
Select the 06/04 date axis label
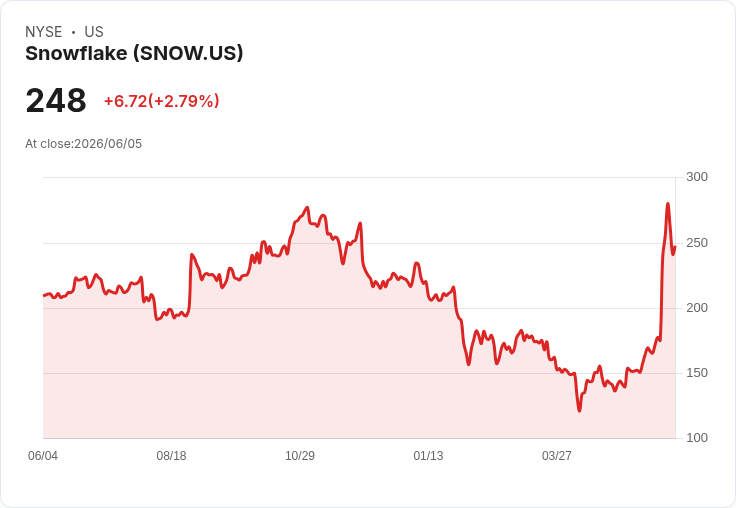pyautogui.click(x=43, y=455)
